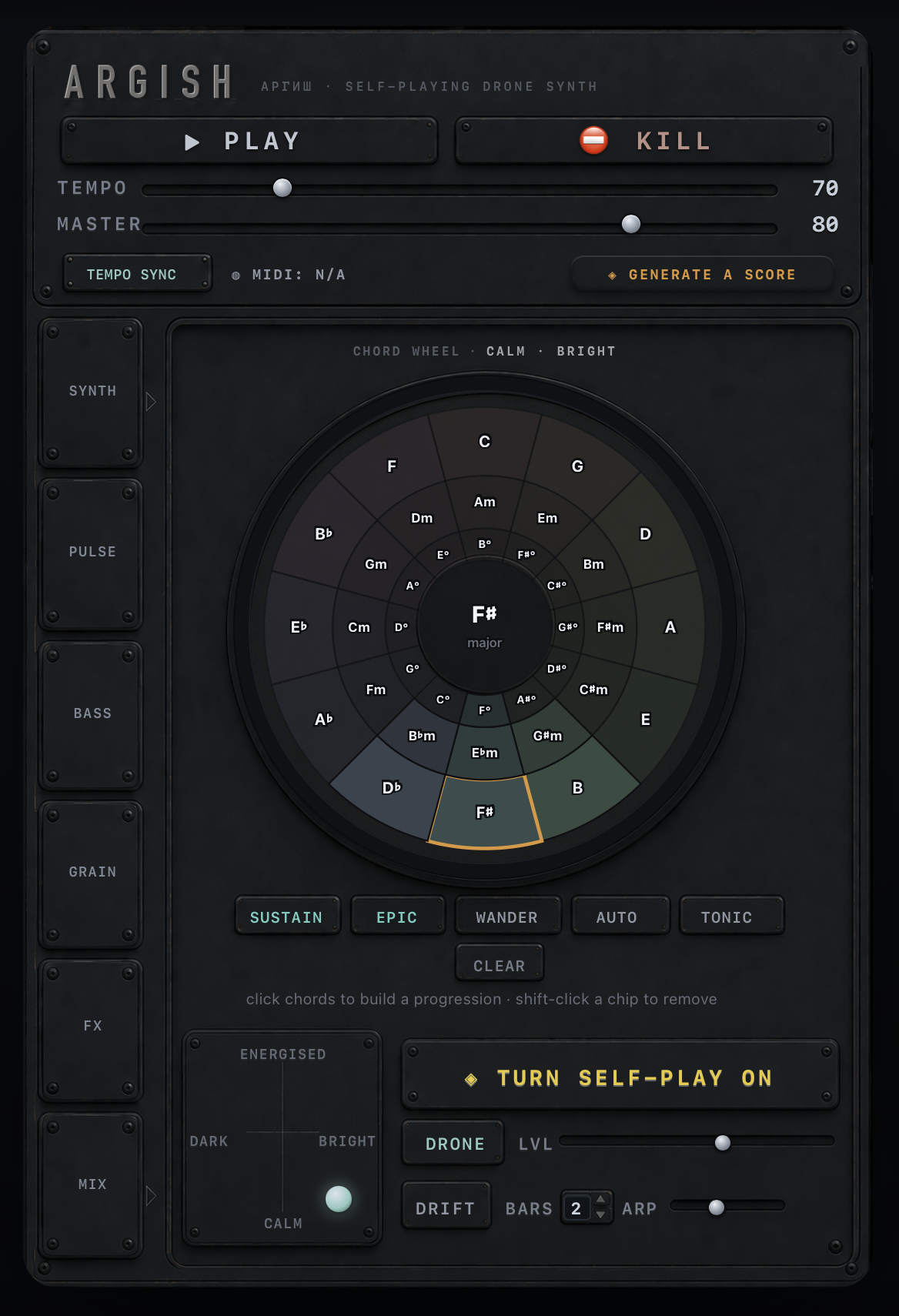Open the GRAIN tab
This screenshot has height=1316, width=899.
pyautogui.click(x=92, y=873)
